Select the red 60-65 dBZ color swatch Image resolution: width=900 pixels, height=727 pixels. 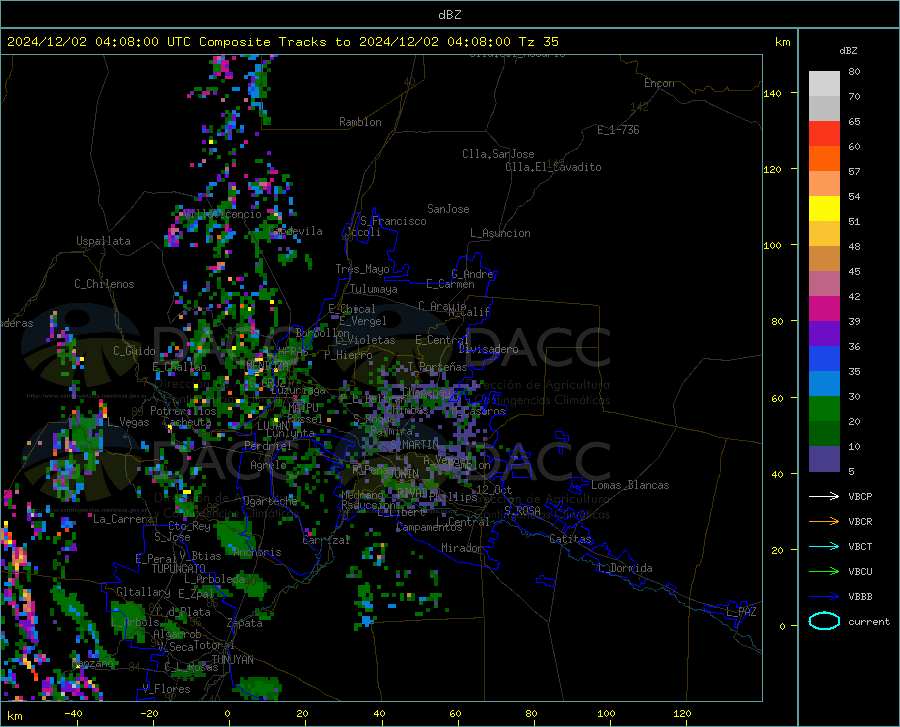point(824,134)
